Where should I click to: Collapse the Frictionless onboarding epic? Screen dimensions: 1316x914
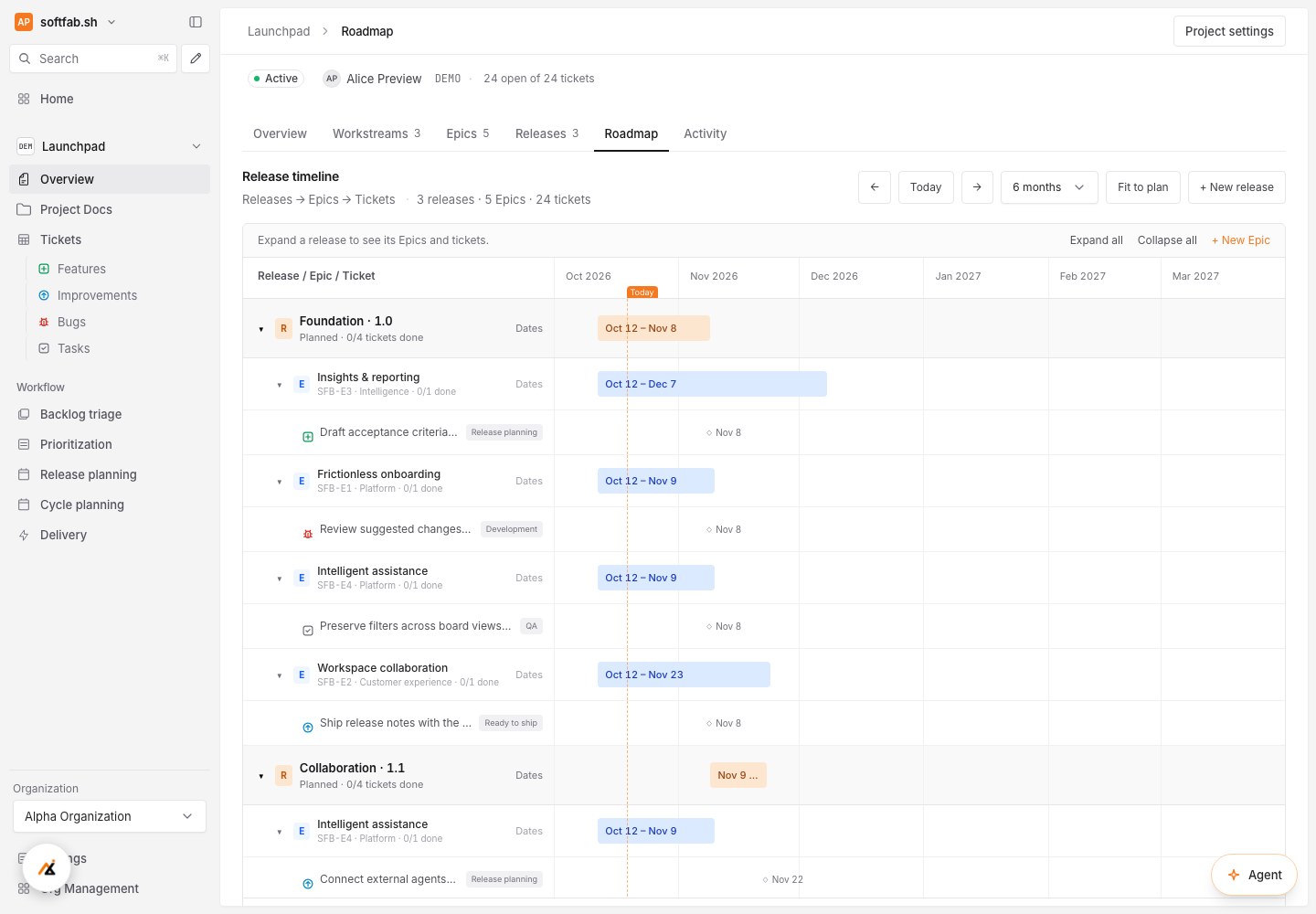coord(280,482)
